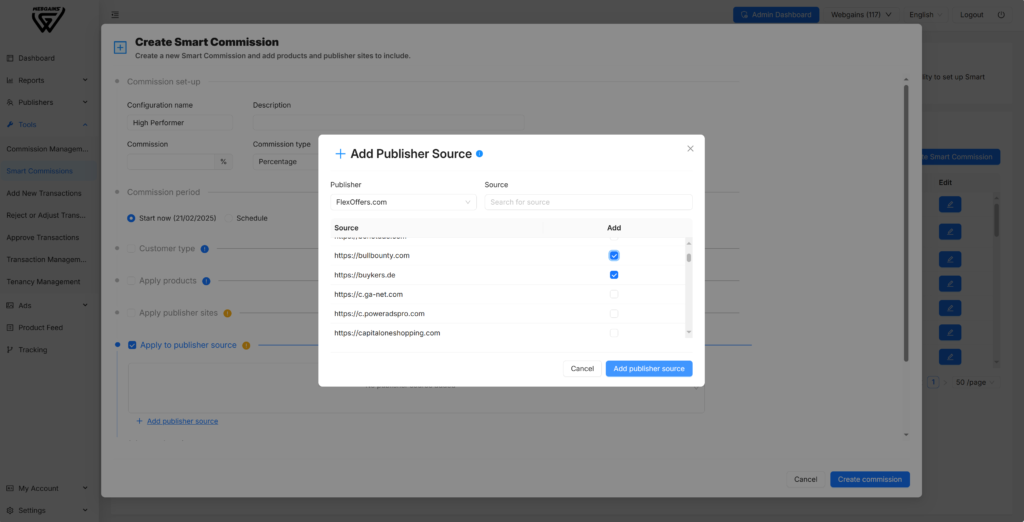The height and width of the screenshot is (522, 1024).
Task: Open the Publisher dropdown showing FlexOffers.com
Action: 403,202
